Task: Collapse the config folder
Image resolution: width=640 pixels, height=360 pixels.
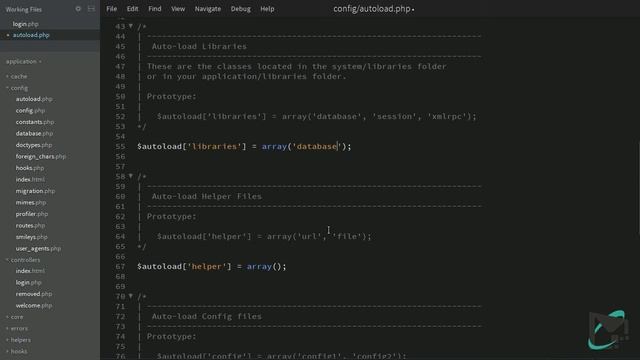Action: tap(17, 88)
